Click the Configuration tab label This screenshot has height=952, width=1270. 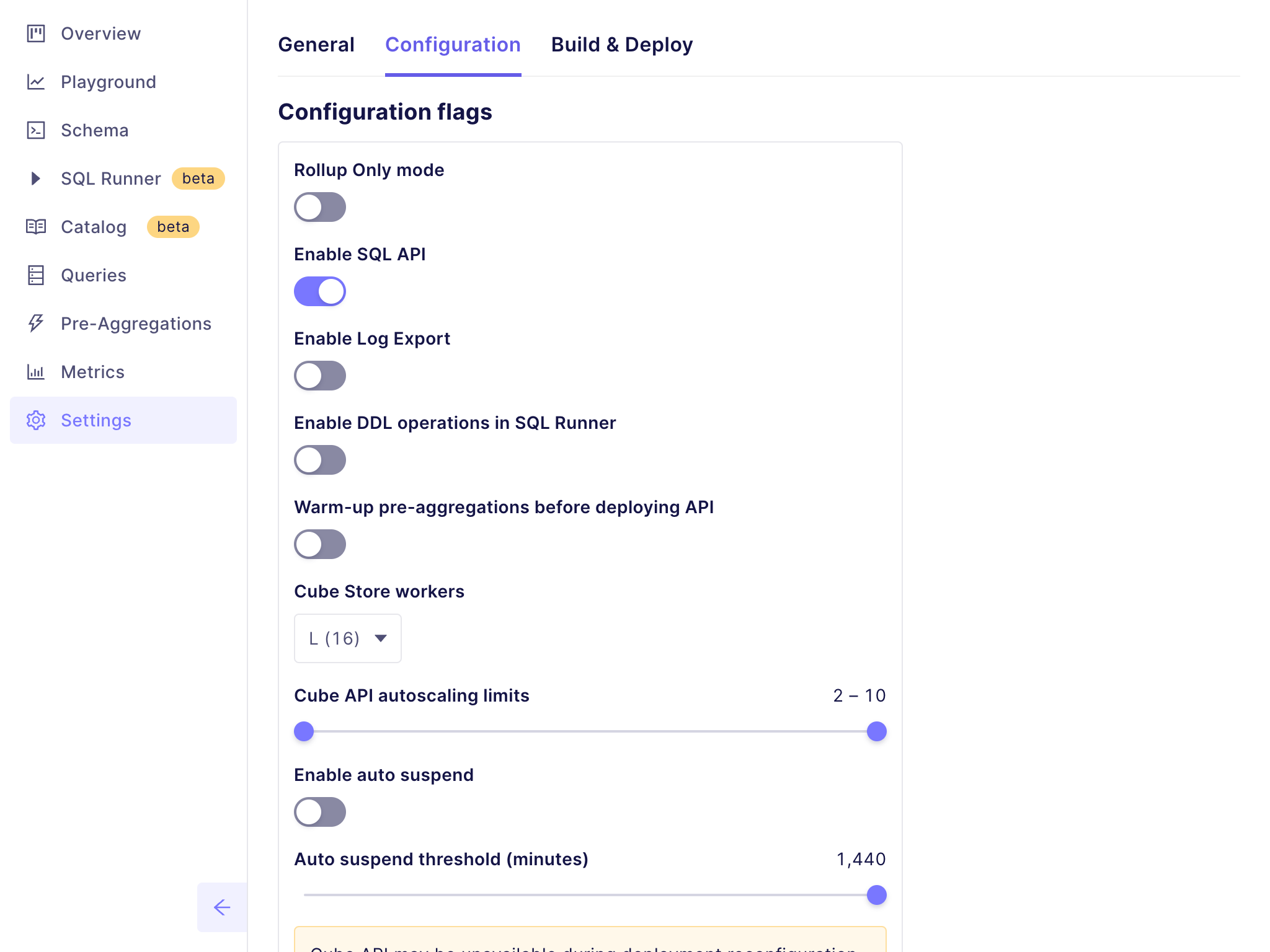coord(453,44)
